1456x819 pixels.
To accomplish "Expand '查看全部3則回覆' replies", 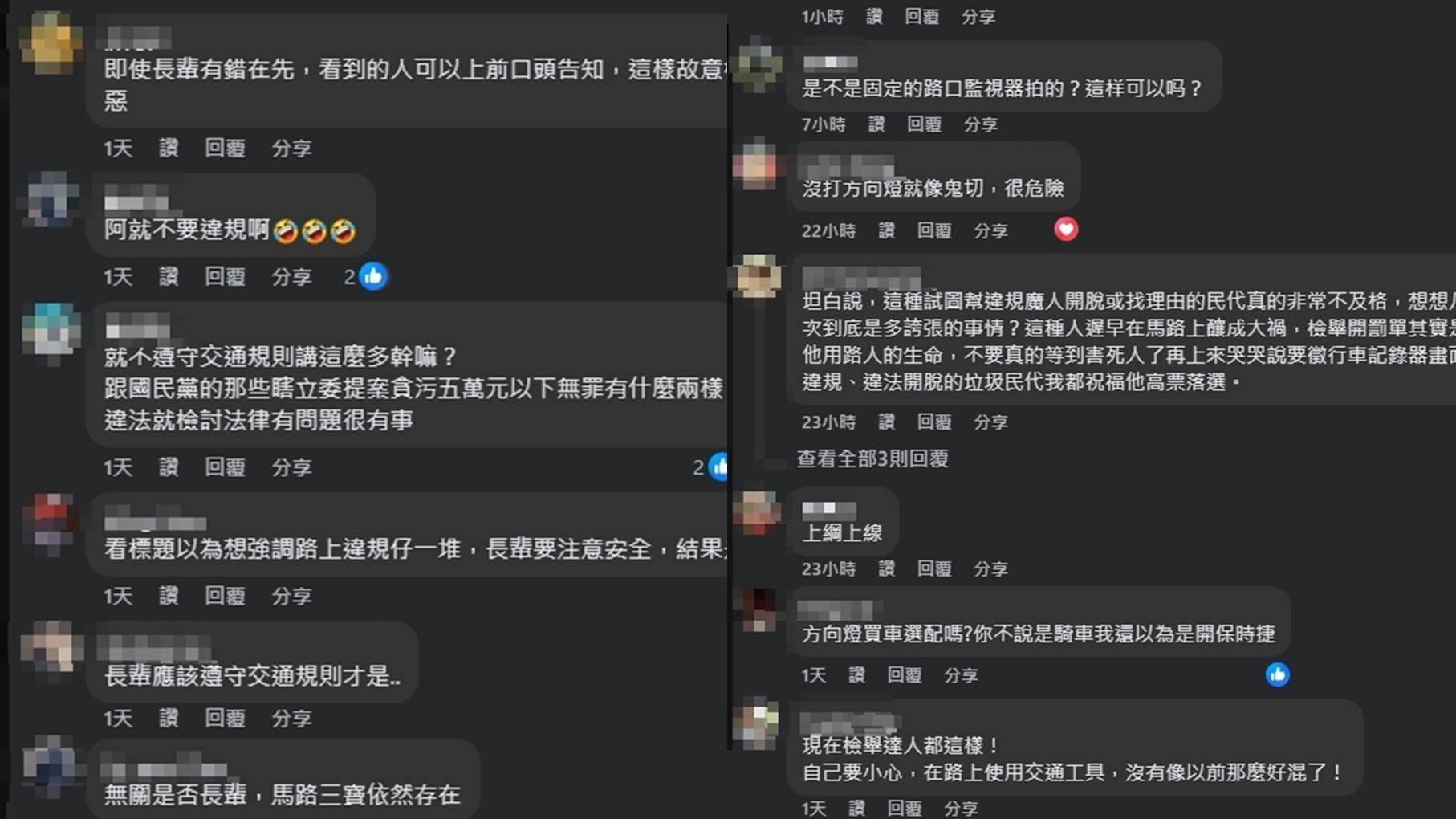I will click(872, 458).
